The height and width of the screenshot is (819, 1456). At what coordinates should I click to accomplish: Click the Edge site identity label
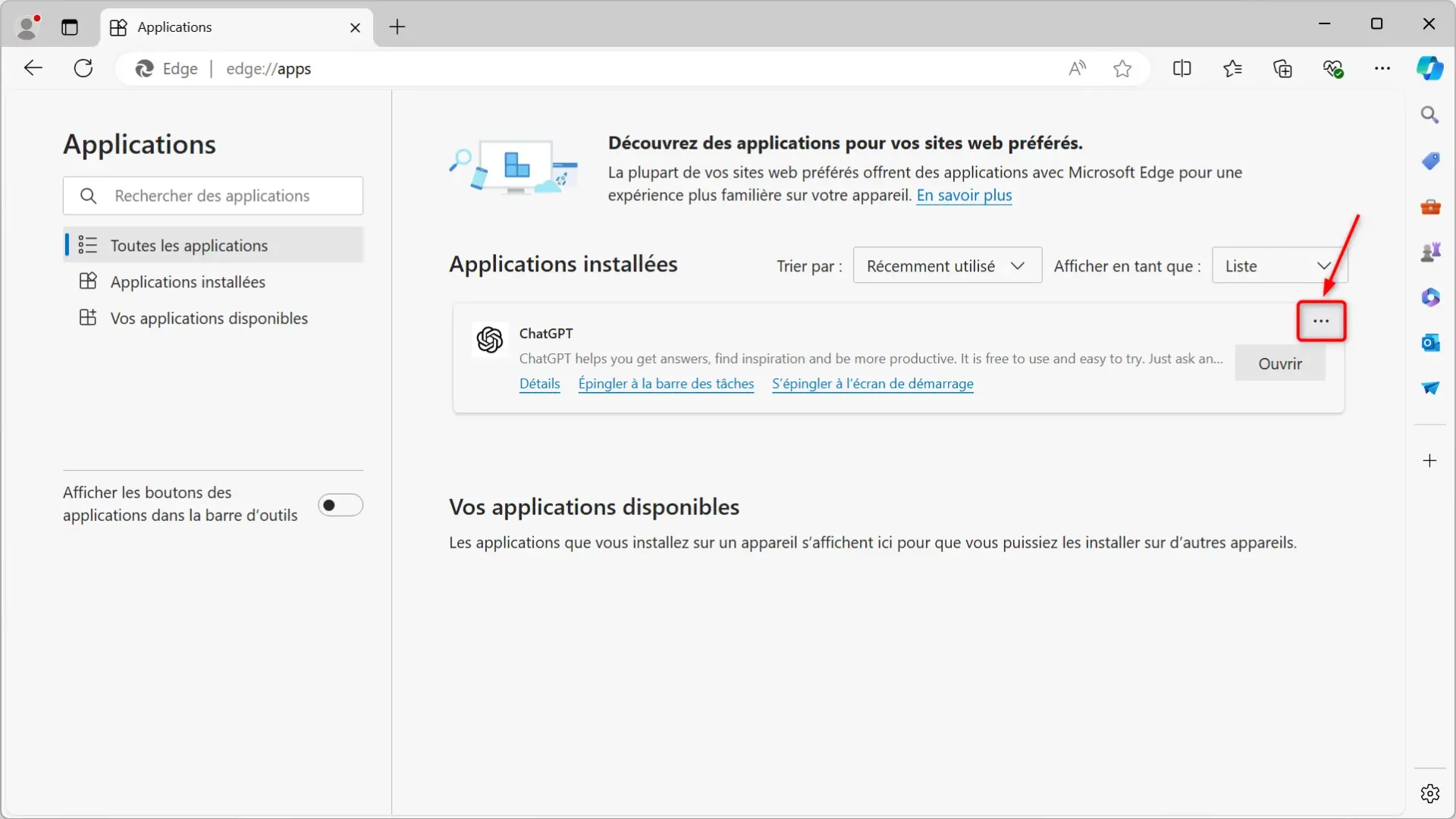(166, 69)
